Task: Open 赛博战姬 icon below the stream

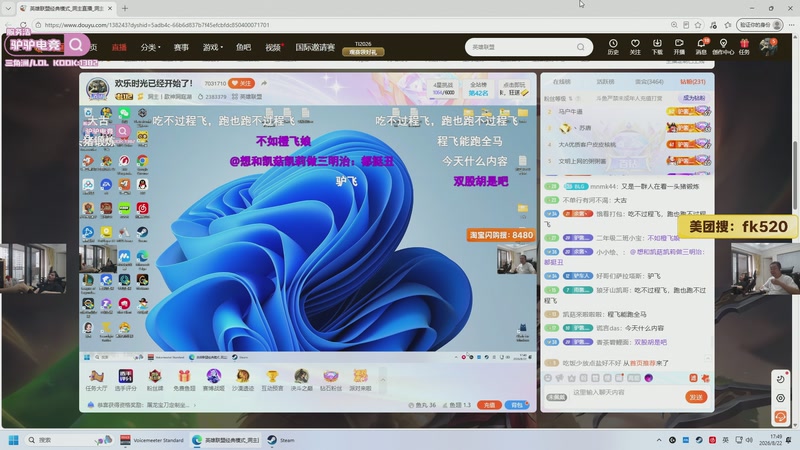Action: (213, 380)
